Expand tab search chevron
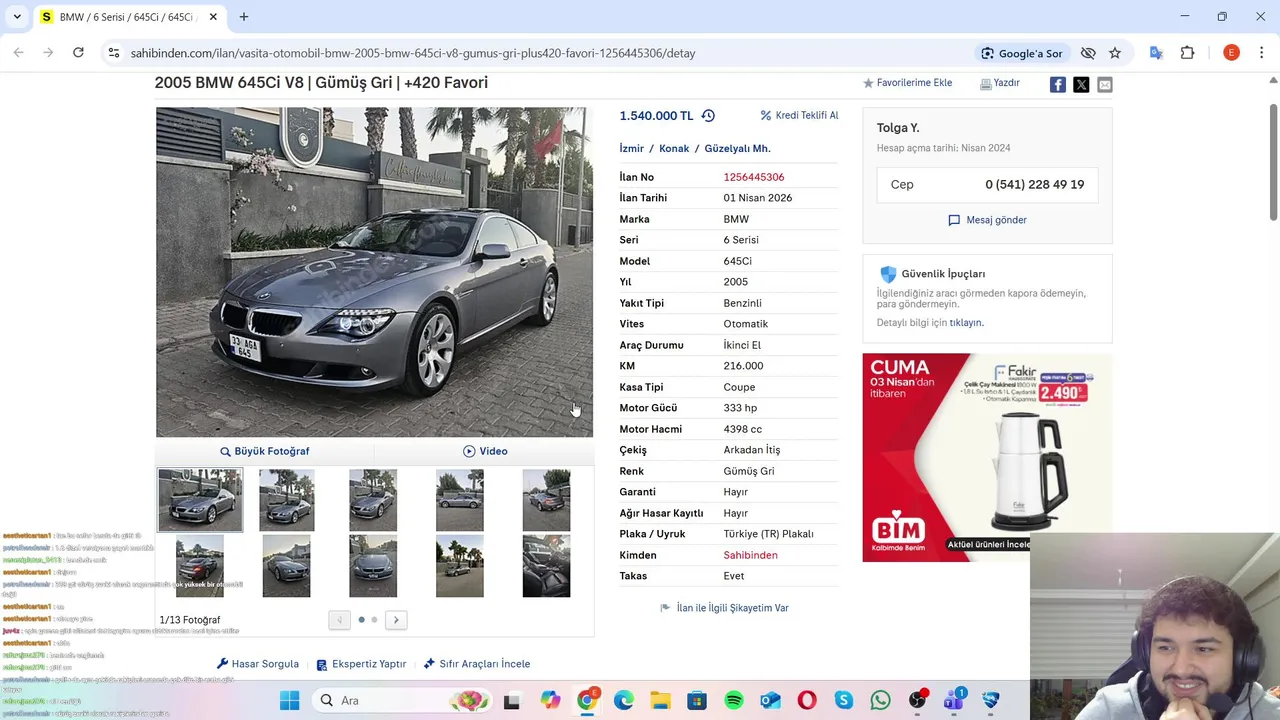1280x720 pixels. tap(15, 17)
